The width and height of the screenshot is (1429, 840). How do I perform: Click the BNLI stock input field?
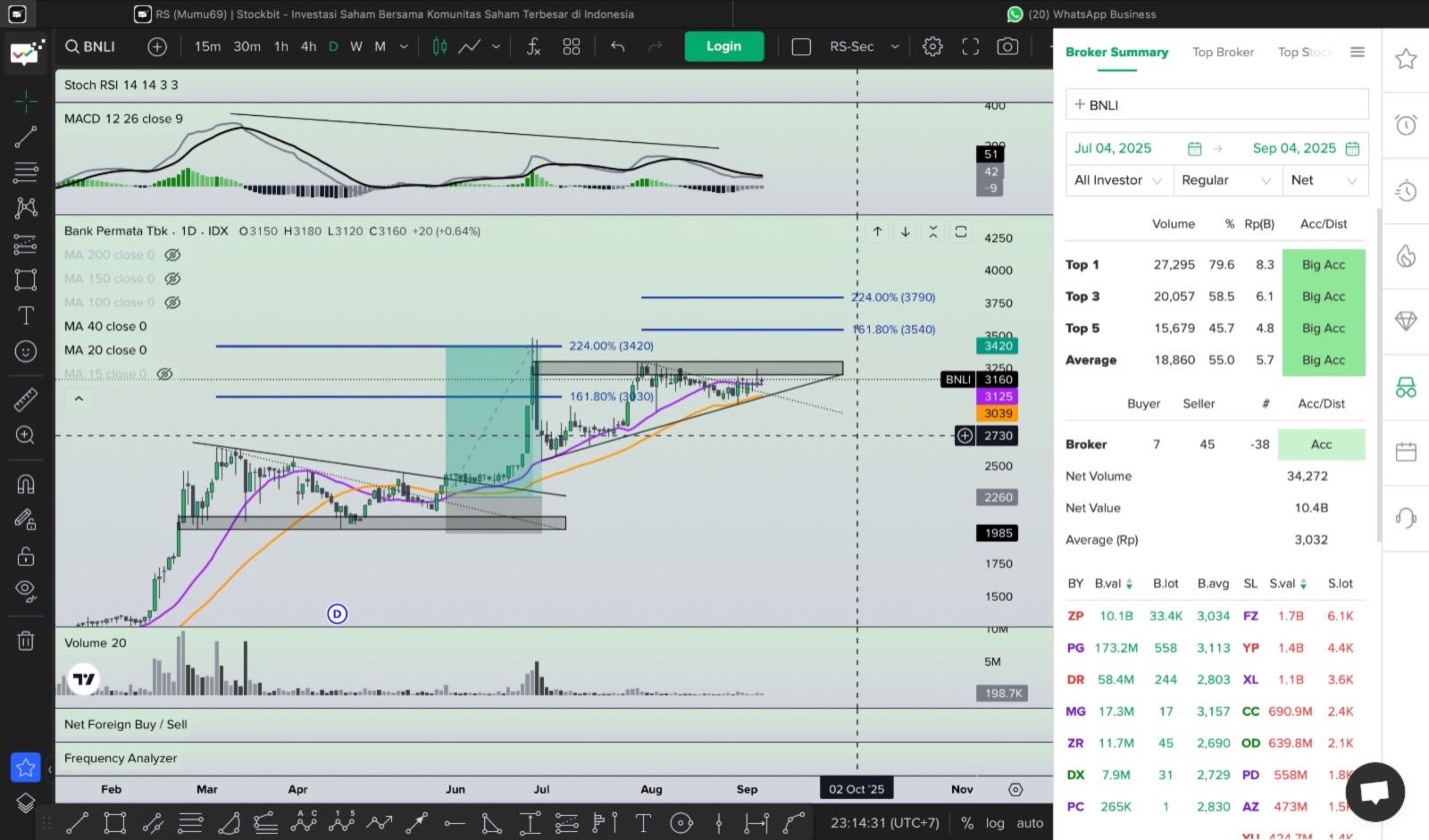coord(1216,104)
